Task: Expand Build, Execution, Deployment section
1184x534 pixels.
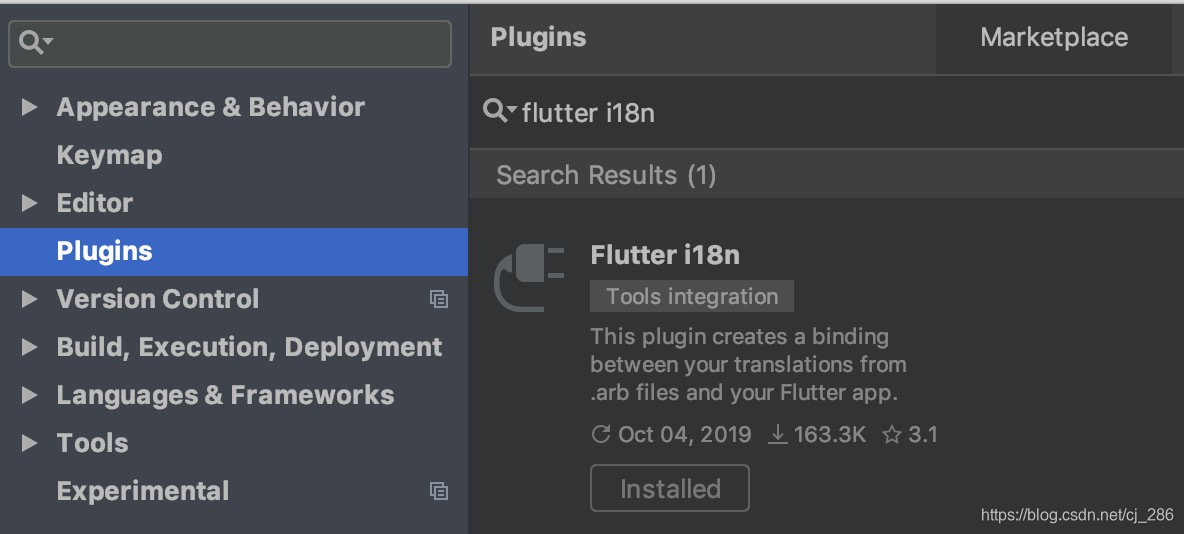Action: 29,347
